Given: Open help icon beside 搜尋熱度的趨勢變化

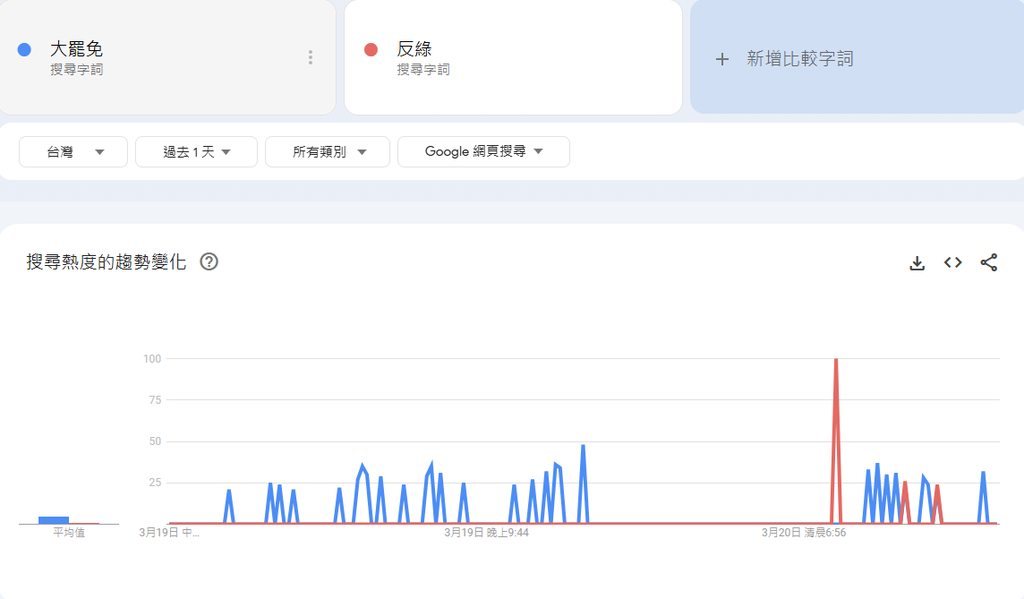Looking at the screenshot, I should point(209,262).
